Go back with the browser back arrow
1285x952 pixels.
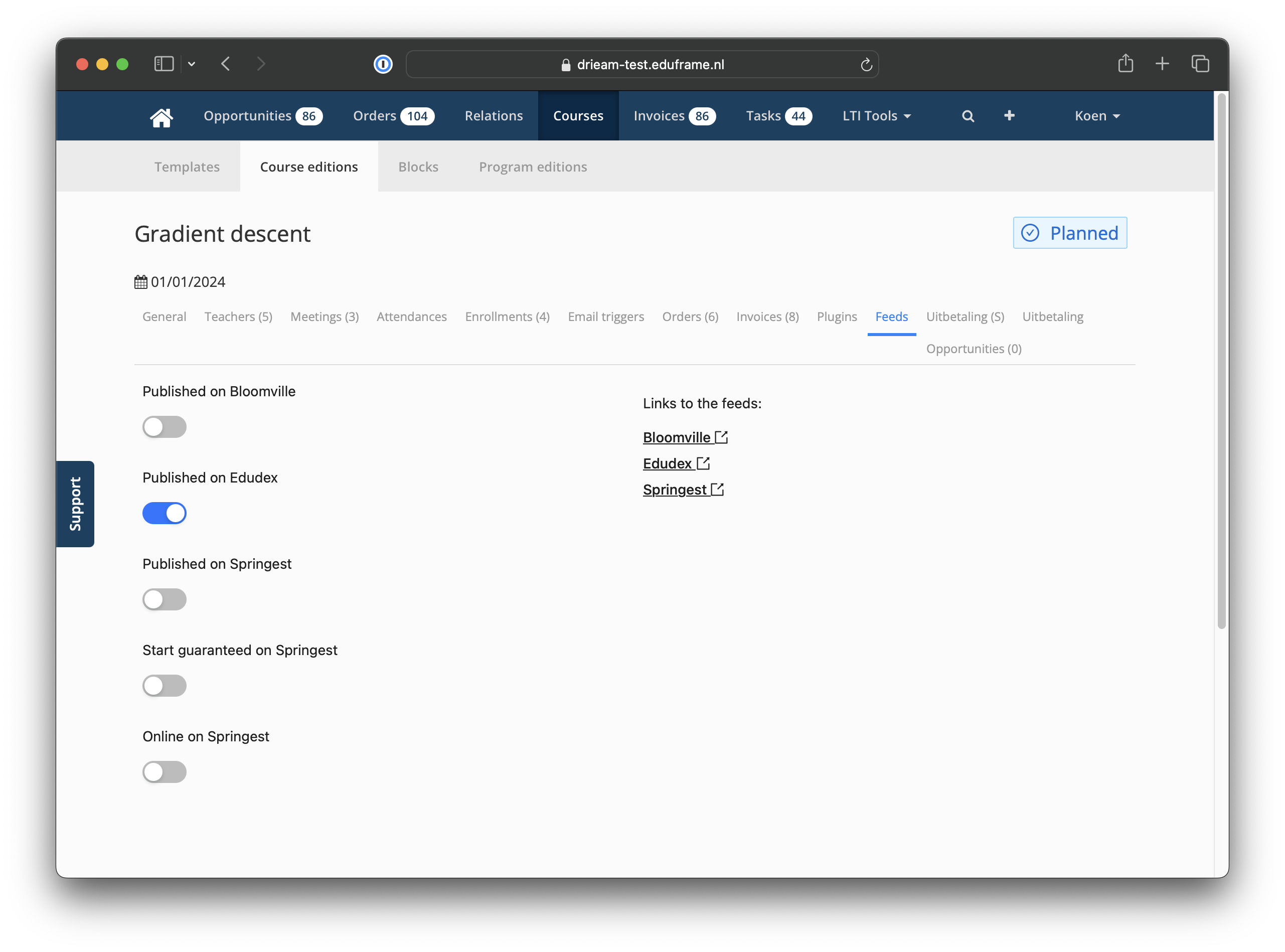[x=225, y=64]
